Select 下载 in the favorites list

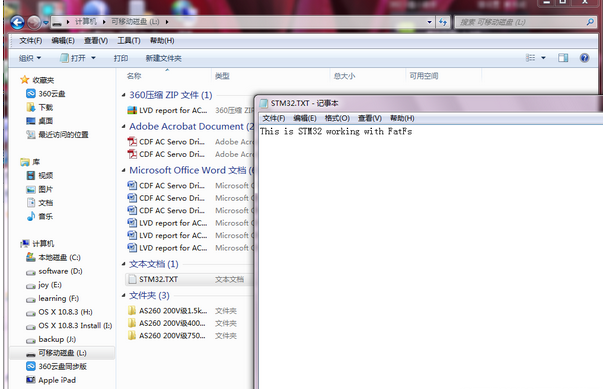40,107
